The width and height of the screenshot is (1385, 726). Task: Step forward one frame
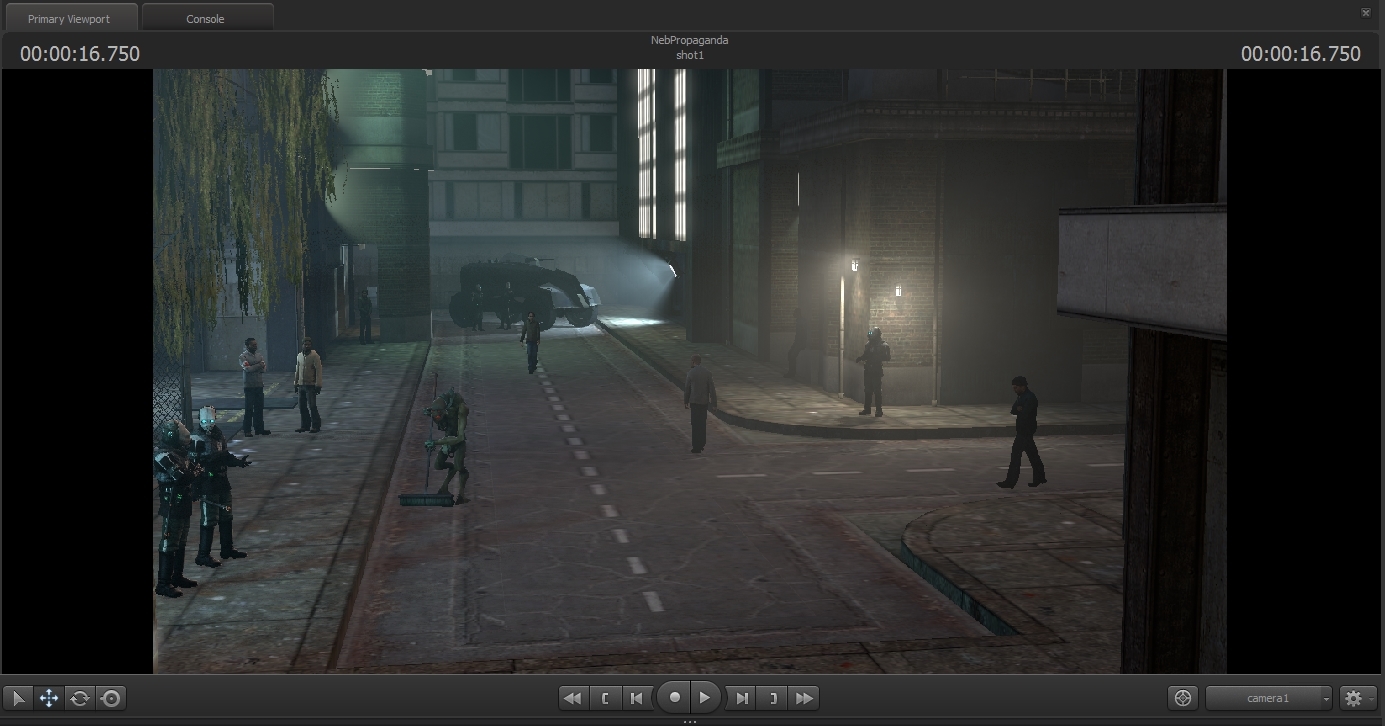coord(741,698)
